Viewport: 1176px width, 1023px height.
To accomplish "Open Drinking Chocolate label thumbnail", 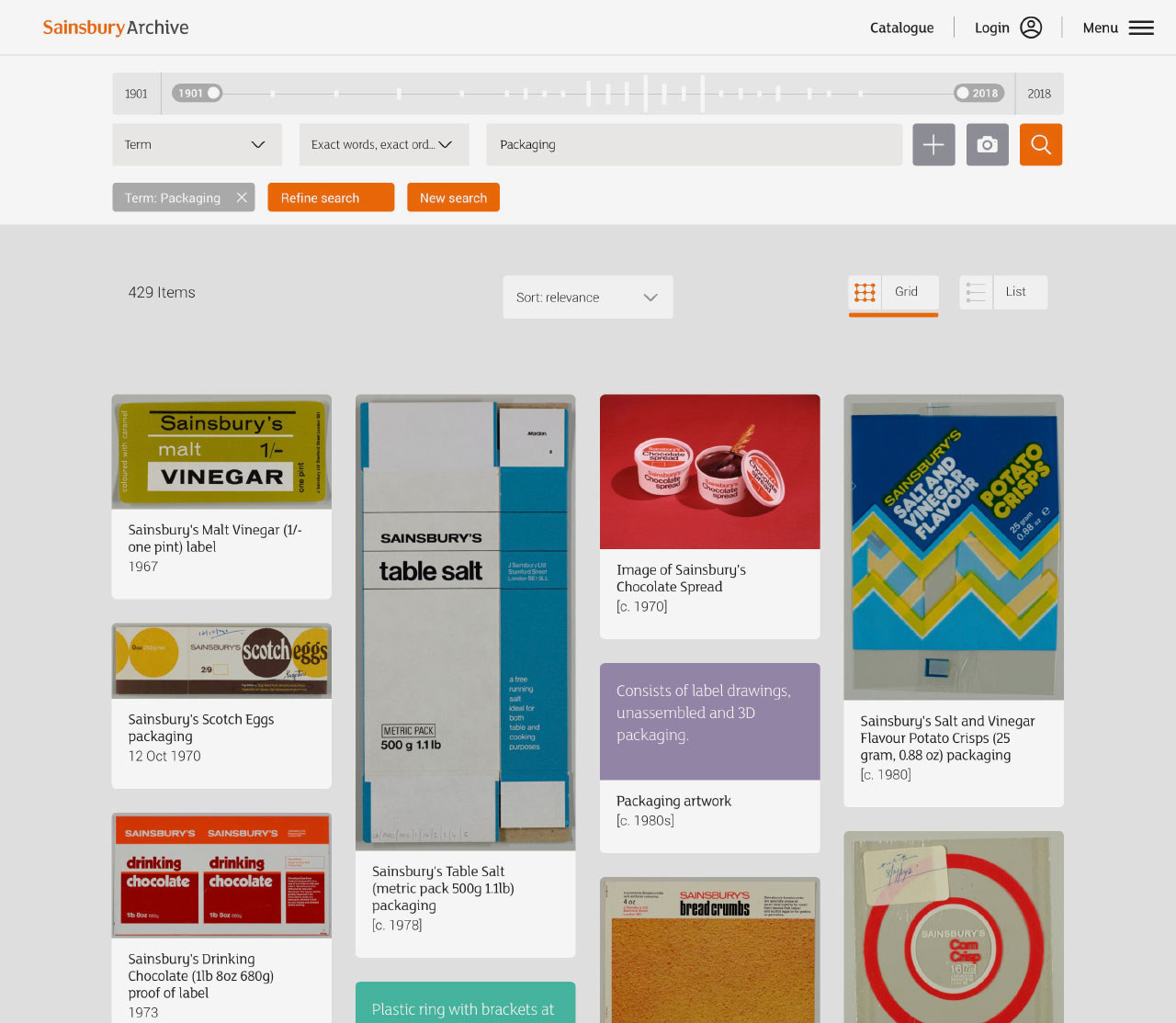I will (x=221, y=875).
